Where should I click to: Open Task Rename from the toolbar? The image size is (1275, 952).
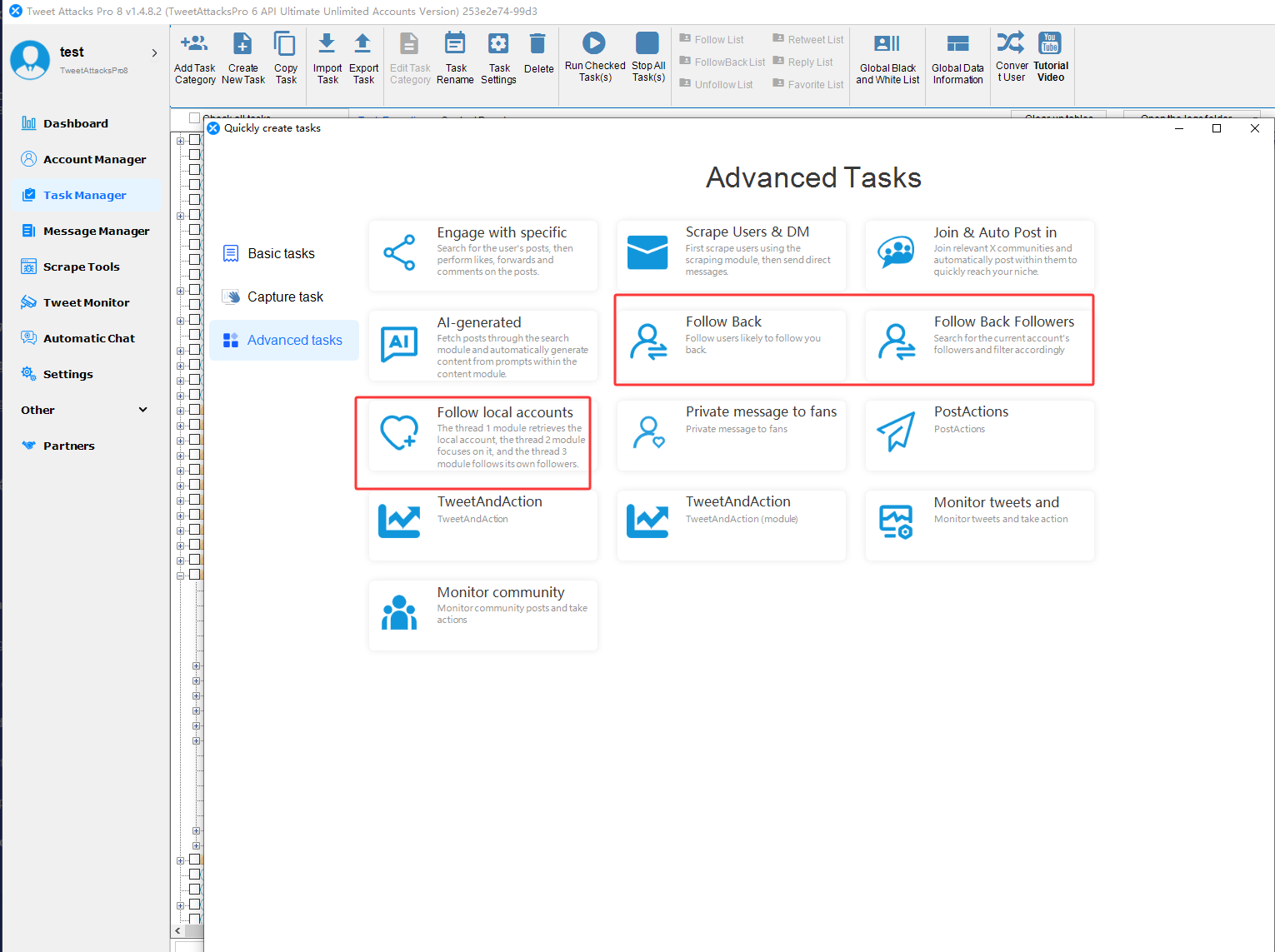455,57
